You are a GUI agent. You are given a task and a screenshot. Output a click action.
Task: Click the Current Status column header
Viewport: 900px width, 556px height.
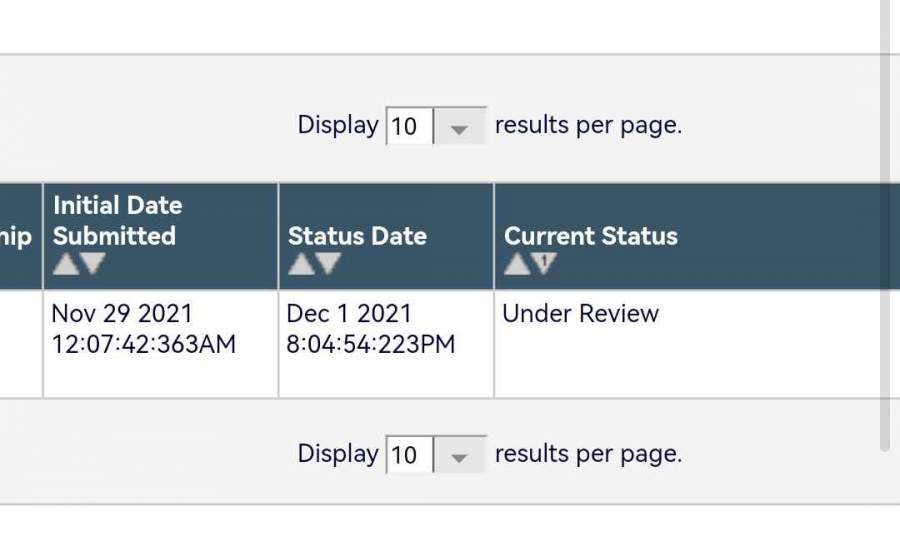[590, 236]
